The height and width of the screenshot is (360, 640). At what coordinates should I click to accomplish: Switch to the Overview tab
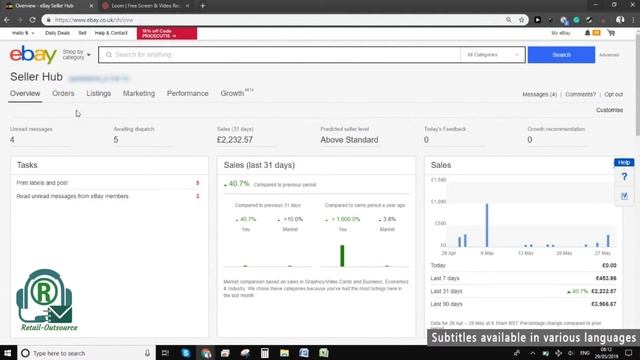(25, 93)
